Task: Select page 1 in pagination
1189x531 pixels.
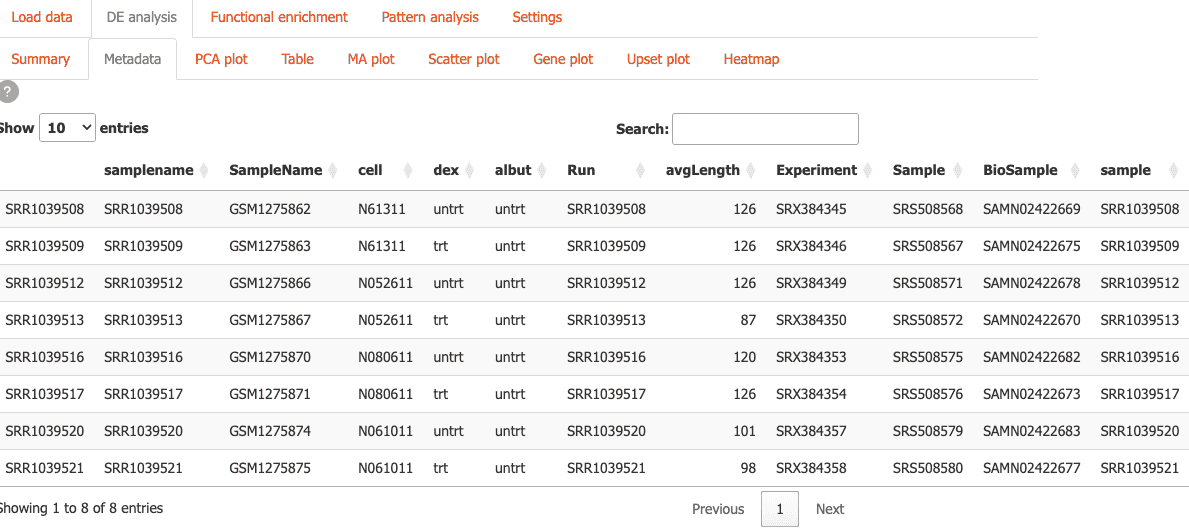Action: [780, 509]
